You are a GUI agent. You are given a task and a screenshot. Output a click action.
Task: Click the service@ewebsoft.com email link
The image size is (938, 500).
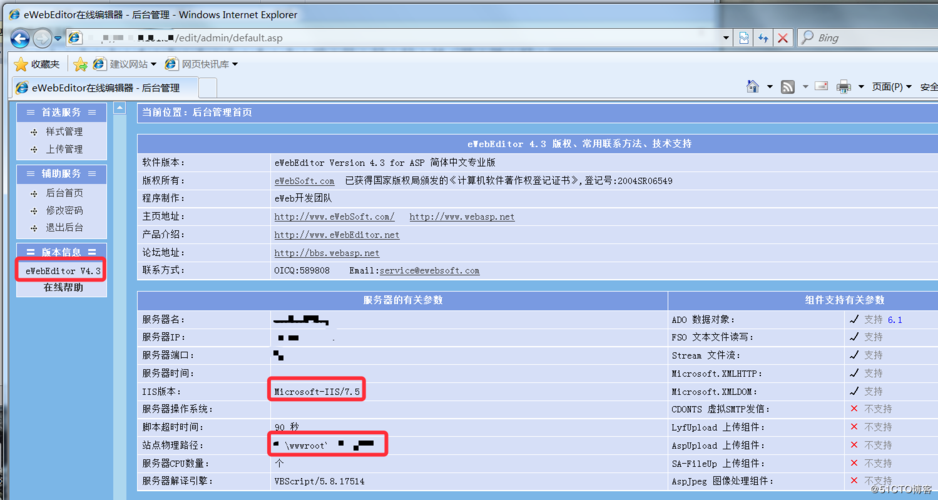(x=430, y=270)
